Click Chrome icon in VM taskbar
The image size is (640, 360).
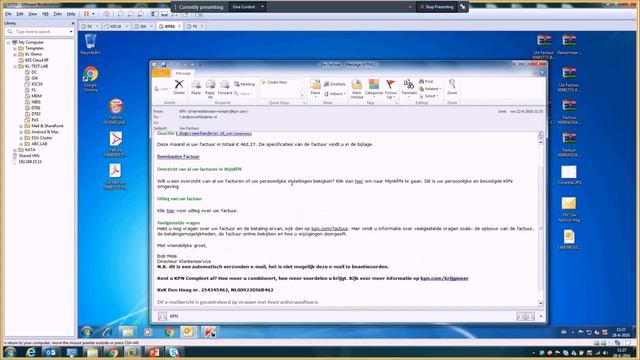(x=169, y=332)
